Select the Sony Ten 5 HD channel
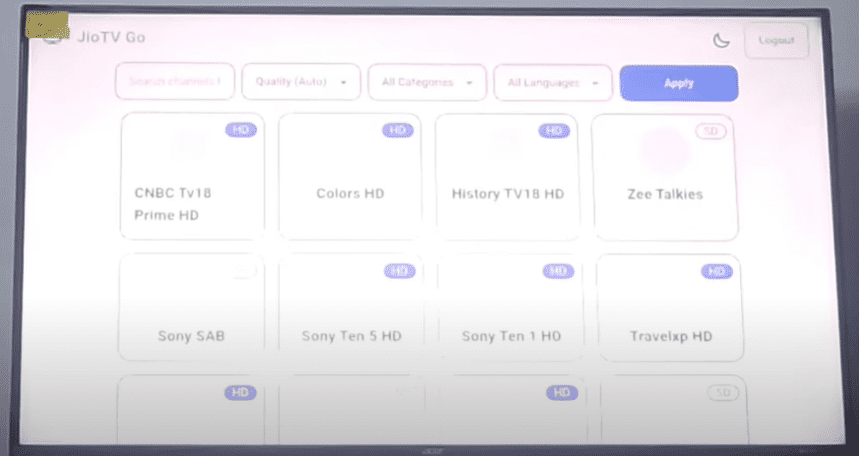 pyautogui.click(x=351, y=307)
